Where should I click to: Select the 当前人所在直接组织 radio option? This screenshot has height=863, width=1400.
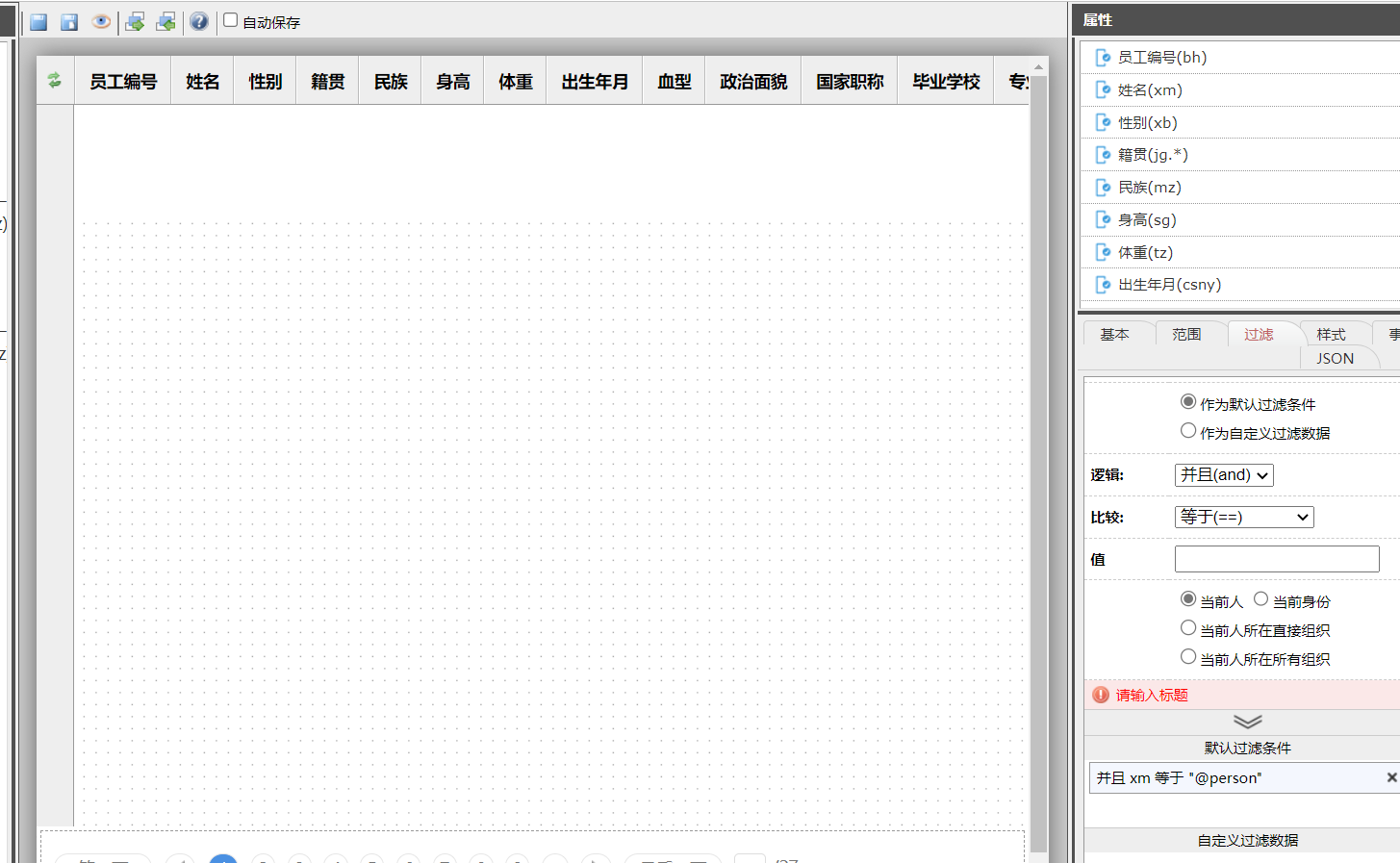coord(1188,628)
